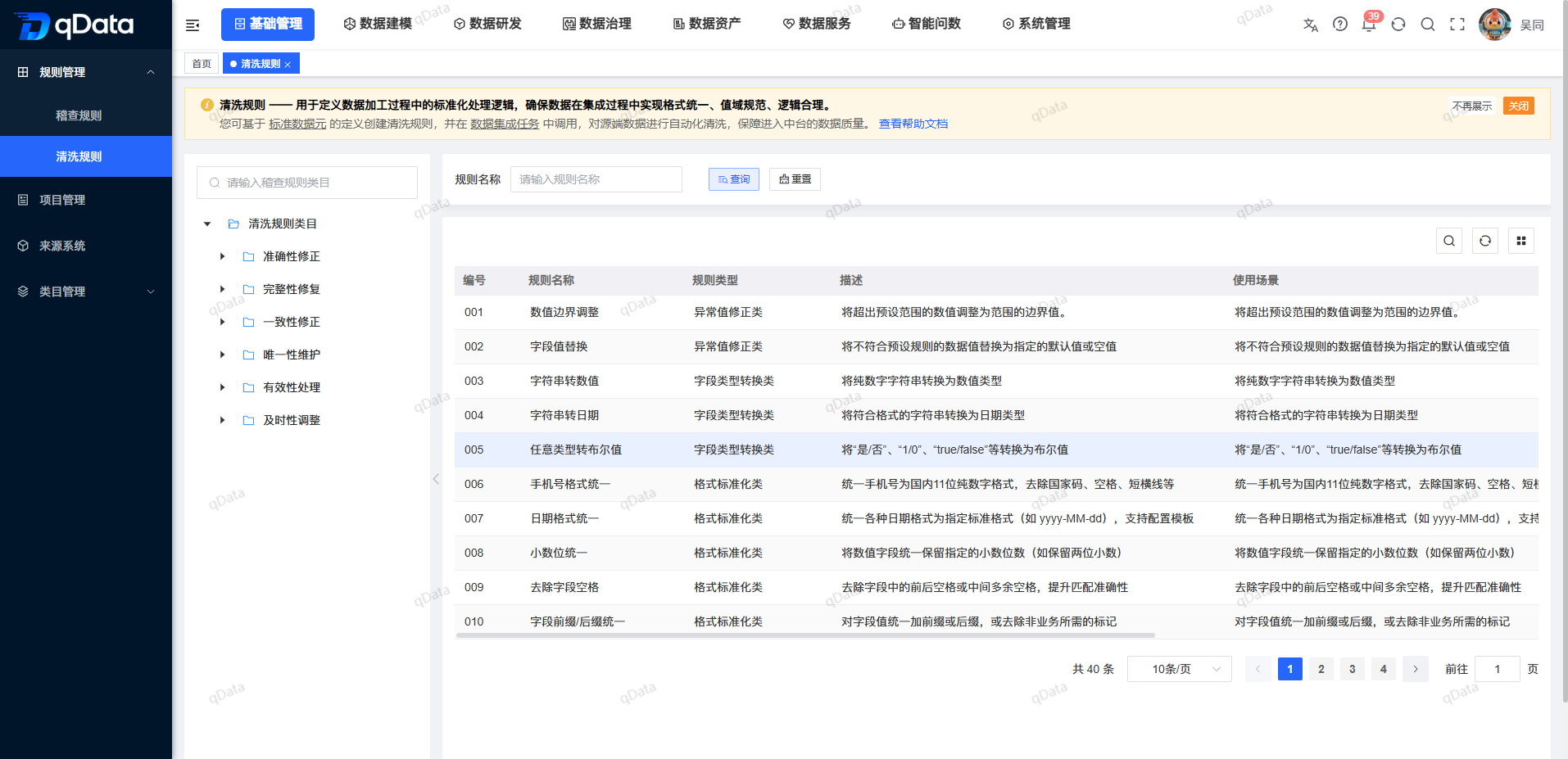The image size is (1568, 759).
Task: Click 不再展示 in the banner
Action: (1472, 106)
